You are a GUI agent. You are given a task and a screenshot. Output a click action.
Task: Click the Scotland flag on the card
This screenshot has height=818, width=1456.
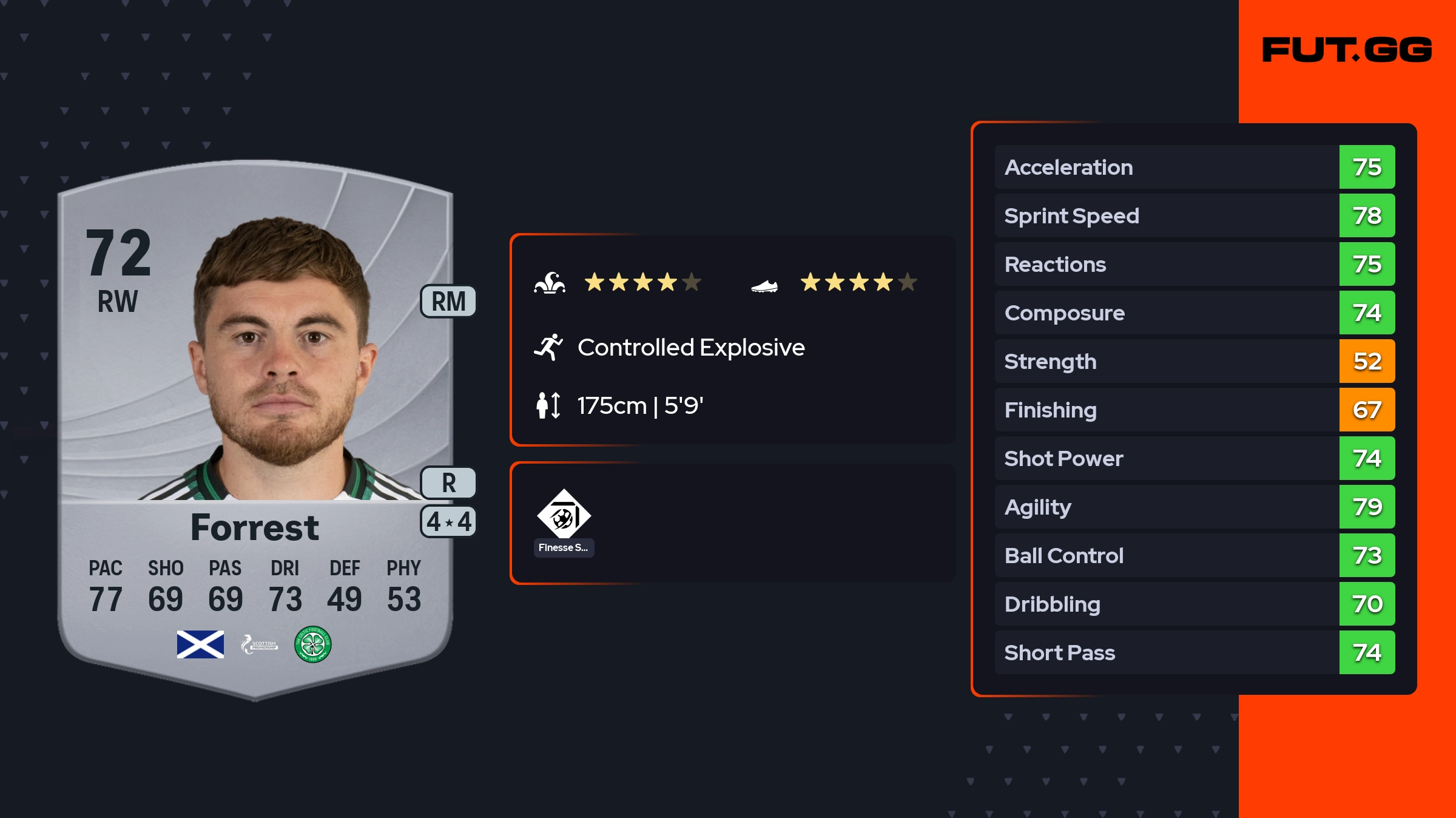[200, 644]
